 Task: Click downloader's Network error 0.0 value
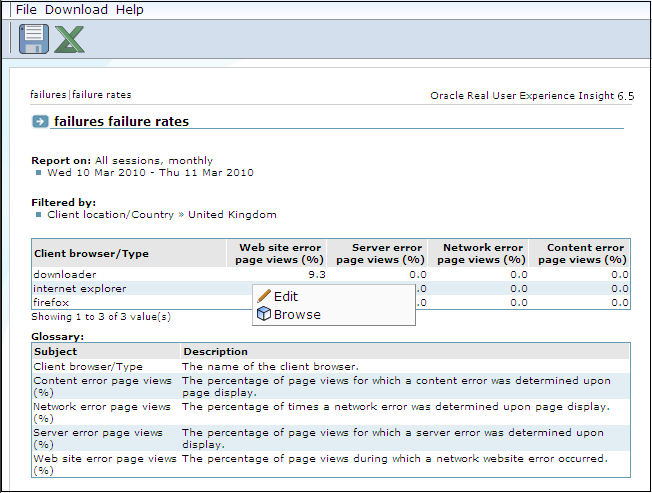[x=519, y=274]
